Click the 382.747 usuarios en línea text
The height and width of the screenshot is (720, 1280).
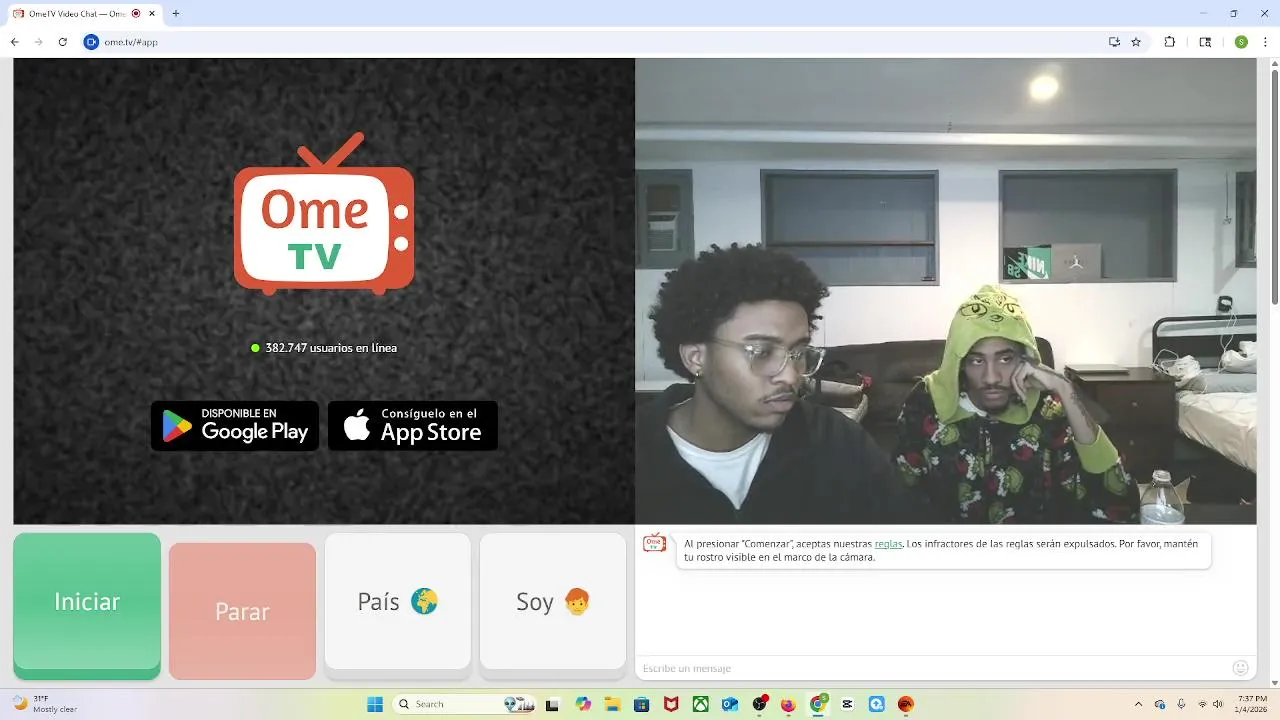tap(331, 348)
